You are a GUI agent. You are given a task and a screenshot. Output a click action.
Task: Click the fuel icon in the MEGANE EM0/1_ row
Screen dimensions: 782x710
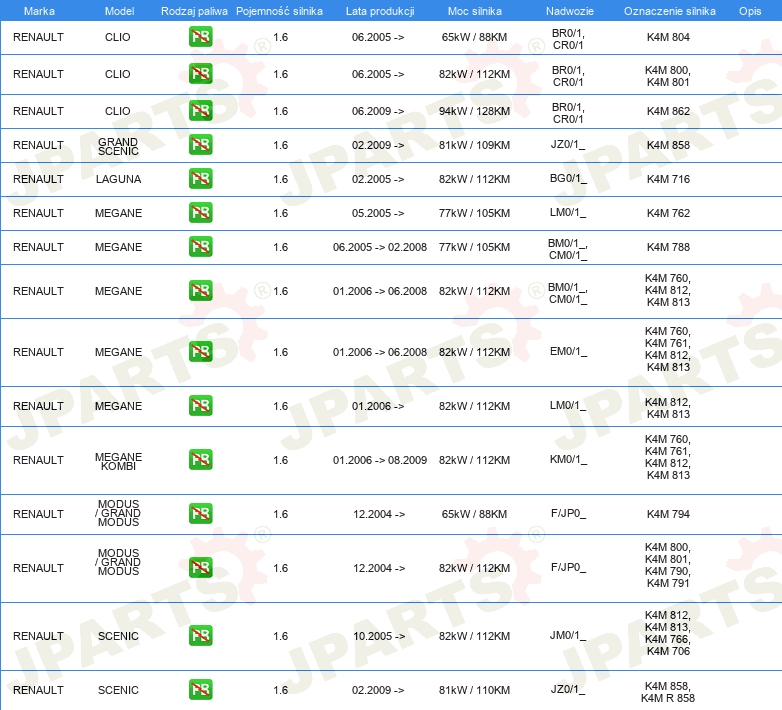(x=200, y=352)
